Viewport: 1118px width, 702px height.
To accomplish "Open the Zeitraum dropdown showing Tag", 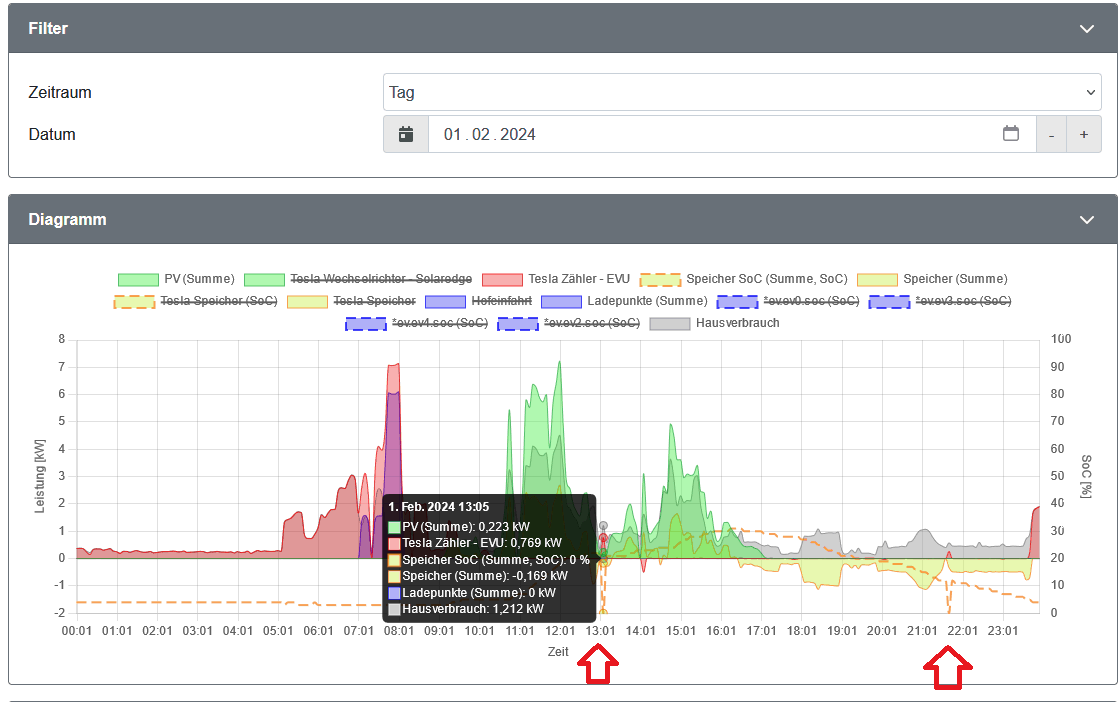I will coord(741,92).
